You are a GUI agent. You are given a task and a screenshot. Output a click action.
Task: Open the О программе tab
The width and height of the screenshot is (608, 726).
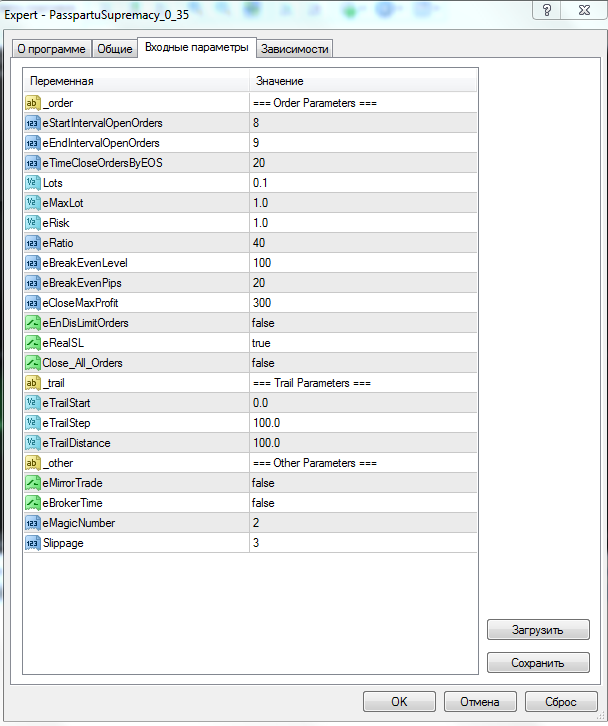pos(51,49)
